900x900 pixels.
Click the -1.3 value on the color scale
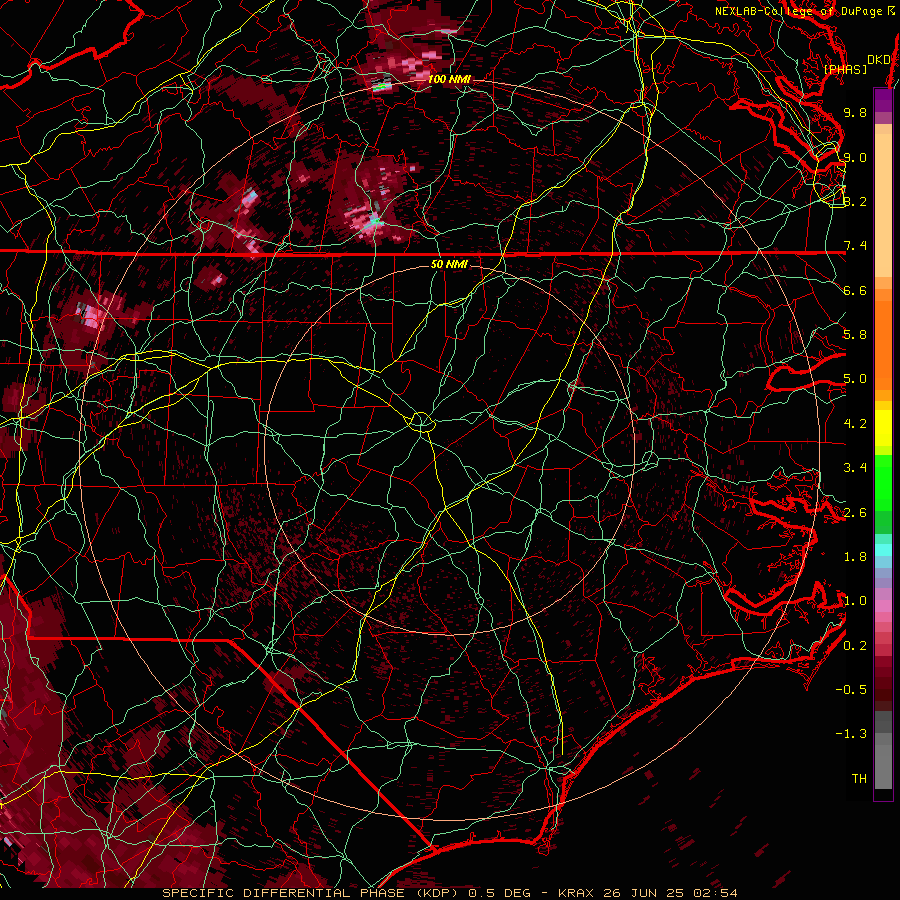851,734
